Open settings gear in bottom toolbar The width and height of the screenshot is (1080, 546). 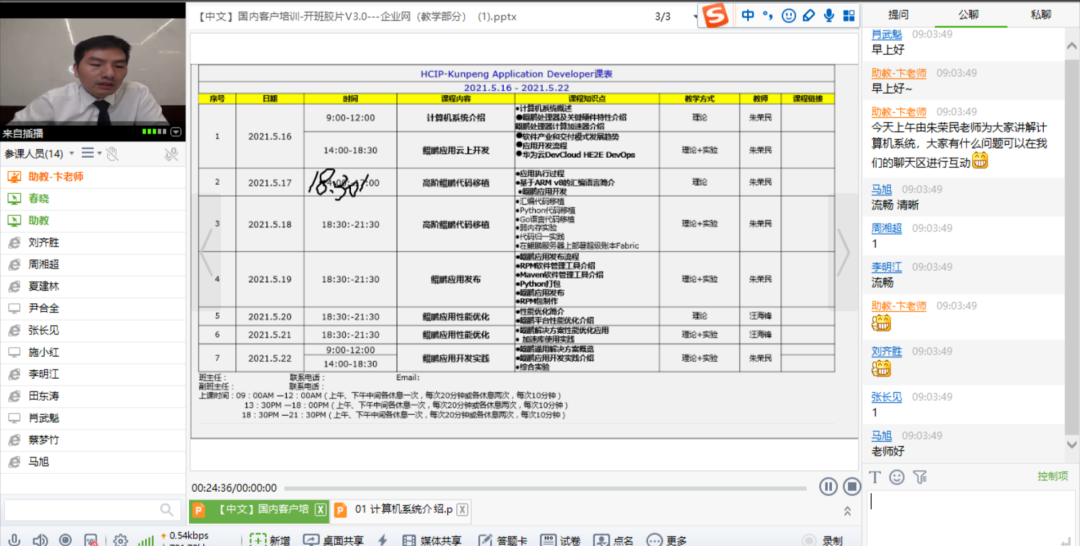120,540
